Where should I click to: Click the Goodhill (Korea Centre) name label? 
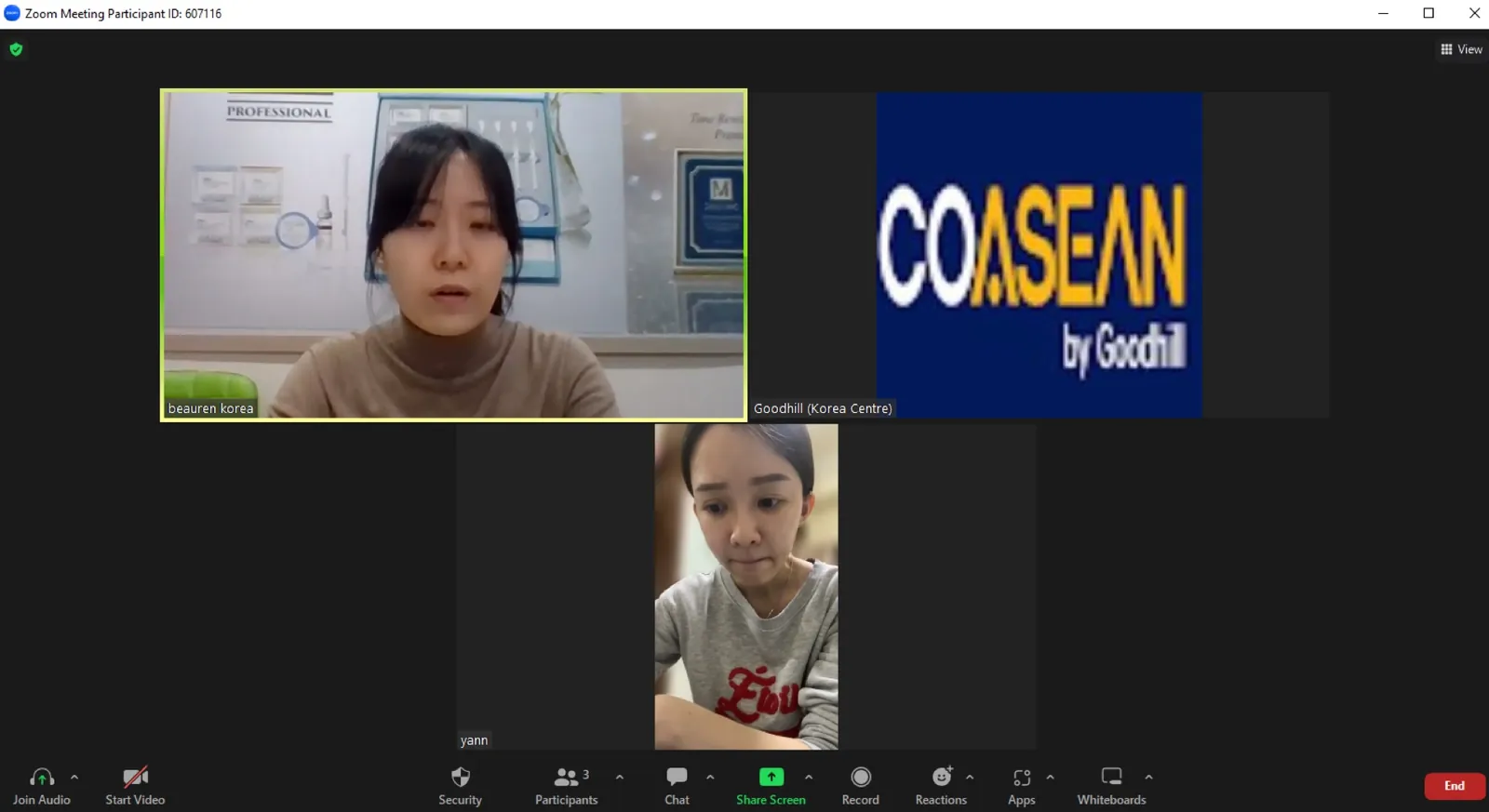823,408
